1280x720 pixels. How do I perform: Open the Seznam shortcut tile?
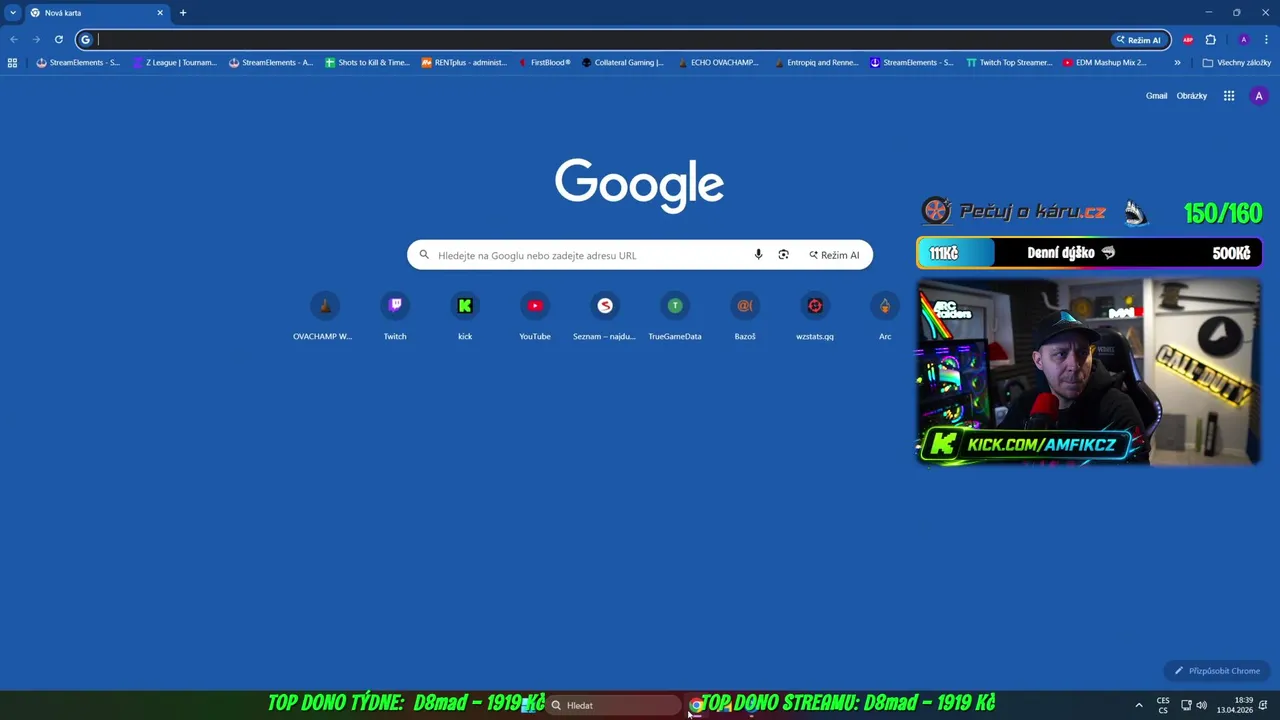[605, 317]
